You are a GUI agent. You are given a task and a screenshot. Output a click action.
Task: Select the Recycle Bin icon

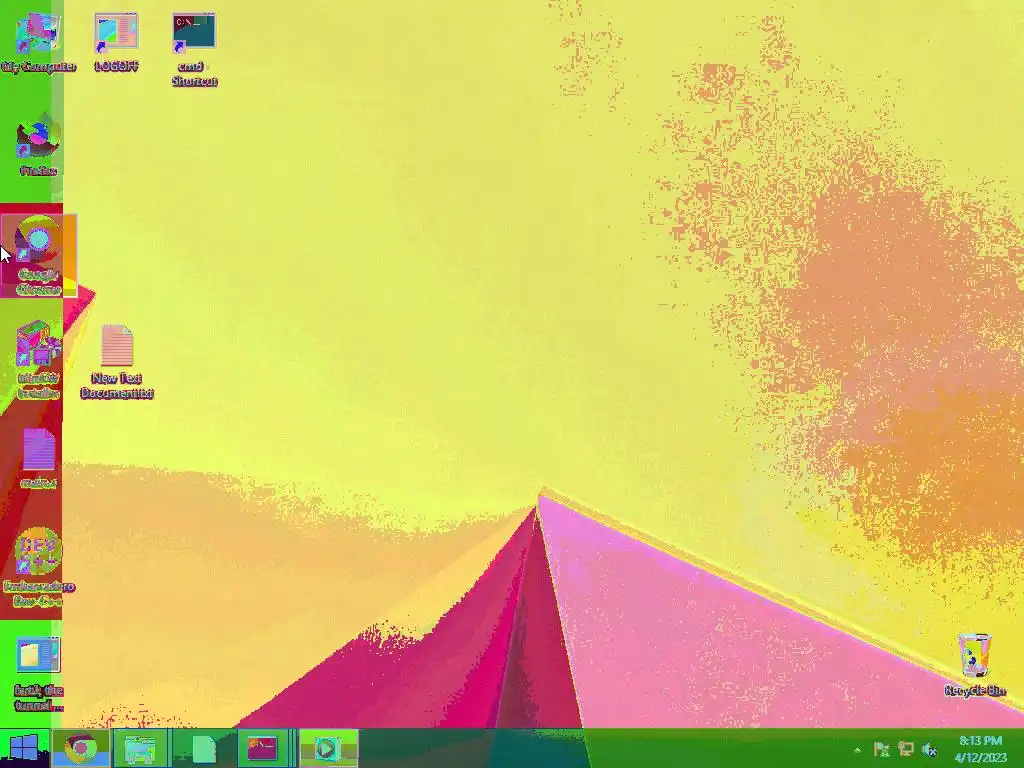pos(974,665)
